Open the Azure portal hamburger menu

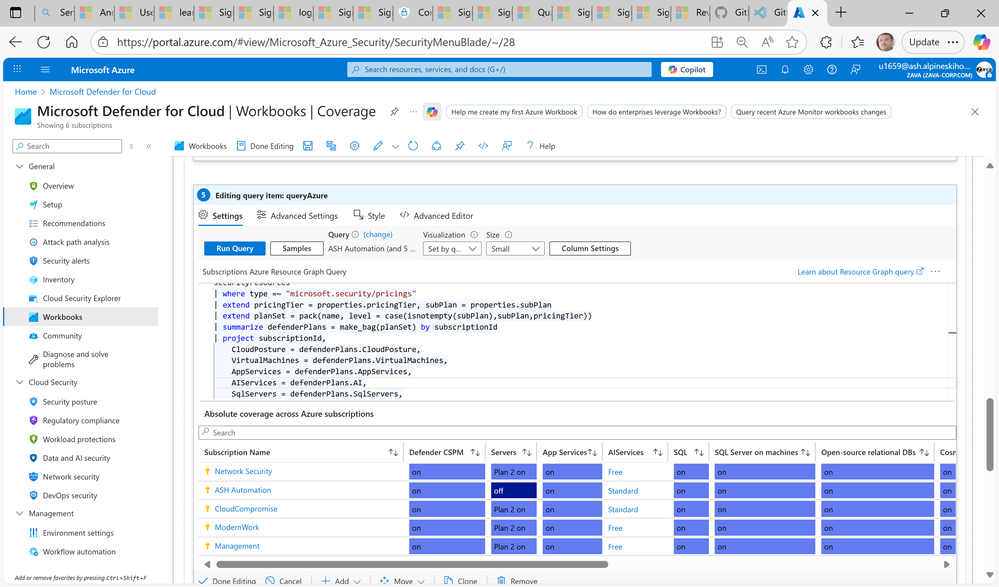[45, 70]
